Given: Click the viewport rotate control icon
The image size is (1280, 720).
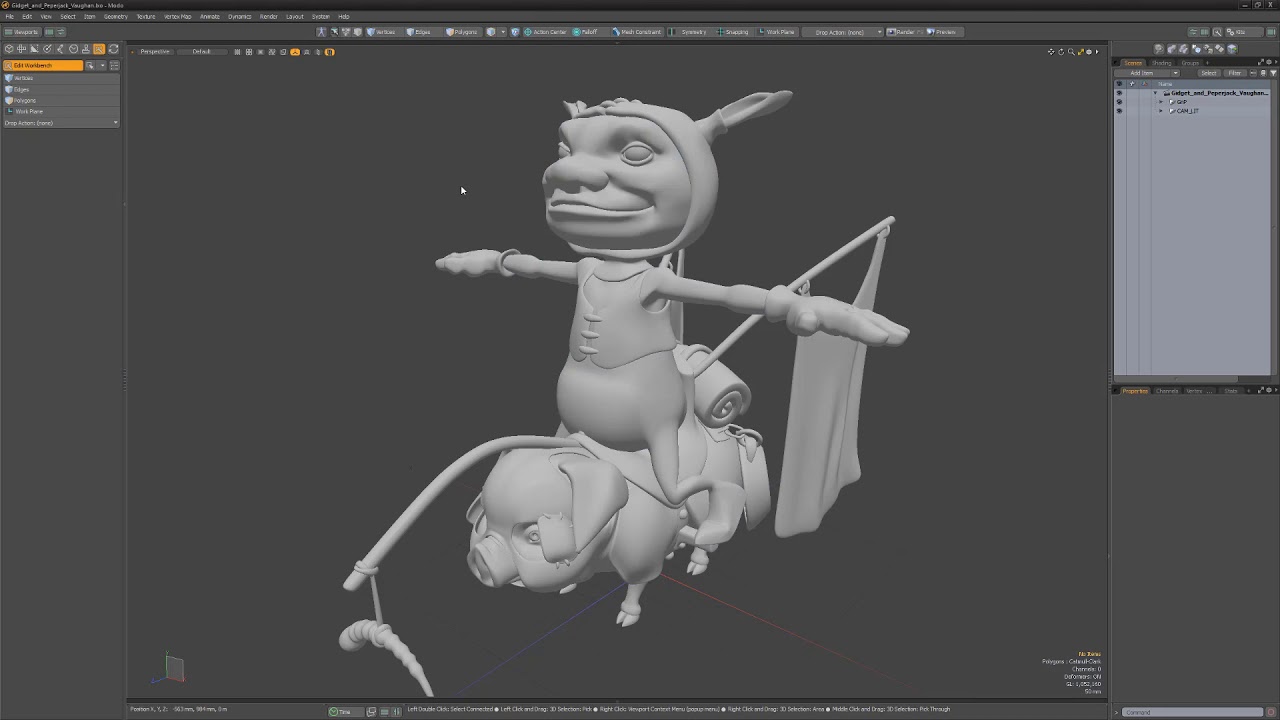Looking at the screenshot, I should click(x=1061, y=51).
